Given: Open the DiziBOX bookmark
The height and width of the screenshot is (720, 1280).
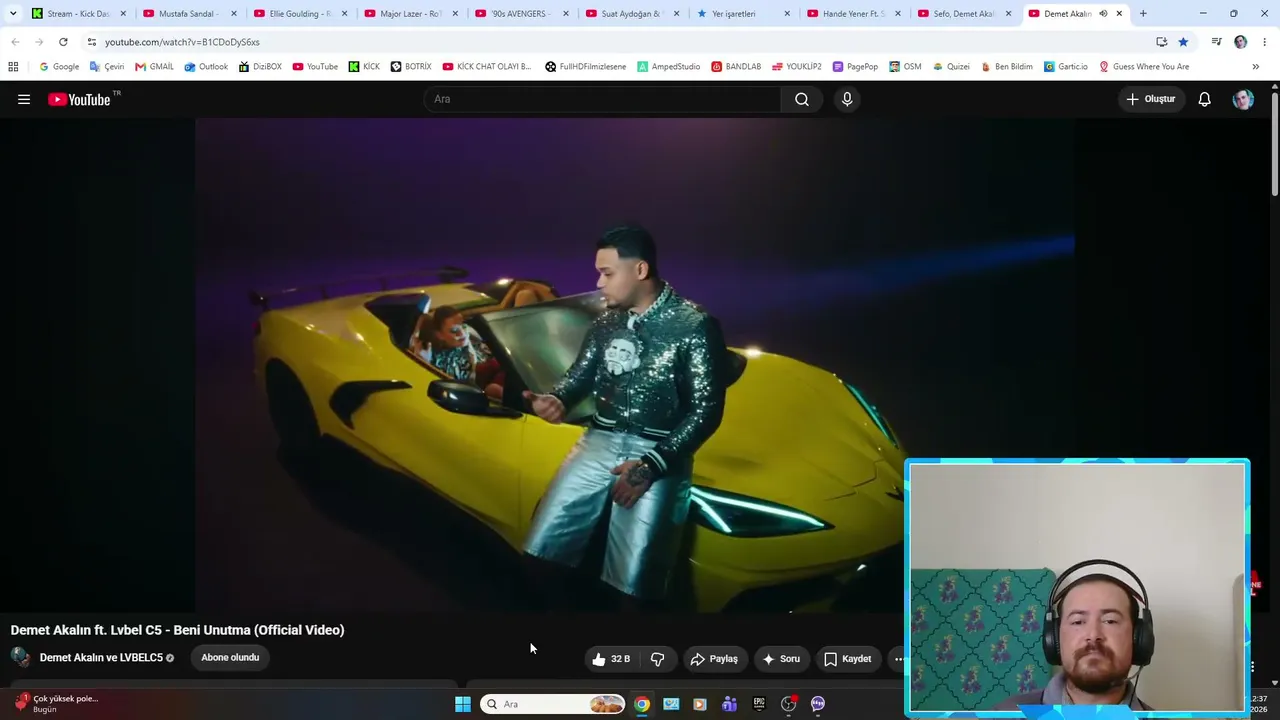Looking at the screenshot, I should [x=260, y=67].
